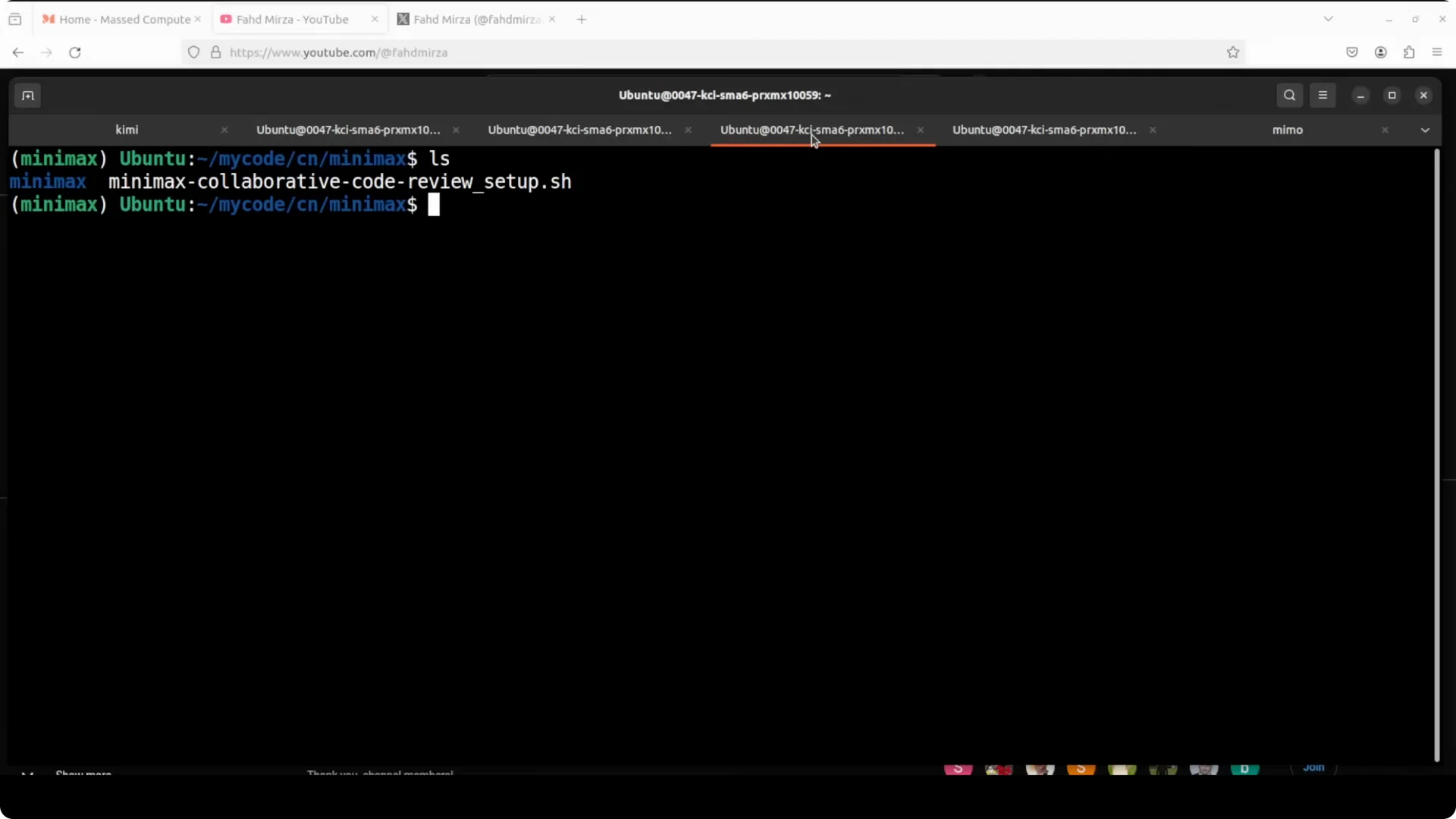Screen dimensions: 1456x819
Task: Click the Join channel button
Action: (x=1313, y=767)
